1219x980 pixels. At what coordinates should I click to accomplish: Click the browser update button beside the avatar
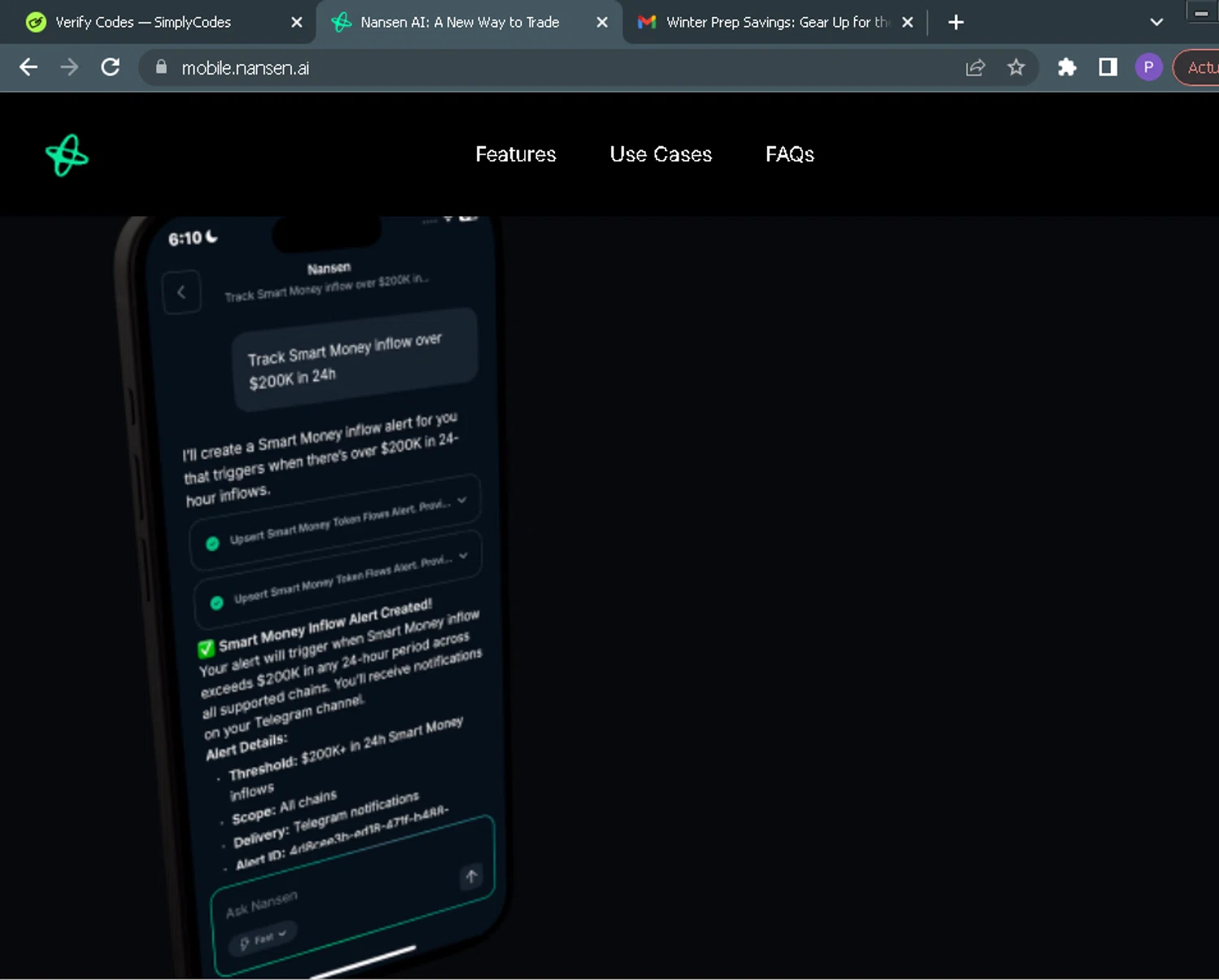[x=1196, y=67]
